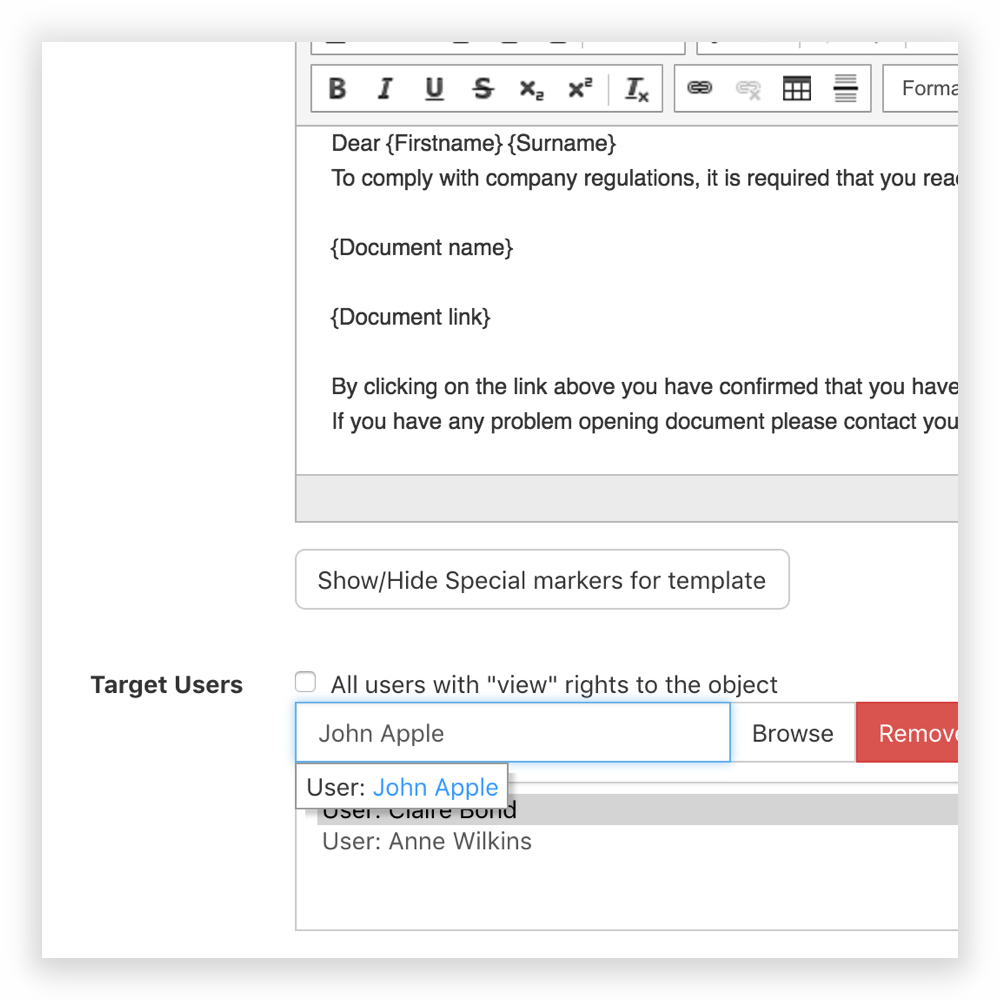Screen dimensions: 1000x1000
Task: Click the Browse button
Action: (x=792, y=733)
